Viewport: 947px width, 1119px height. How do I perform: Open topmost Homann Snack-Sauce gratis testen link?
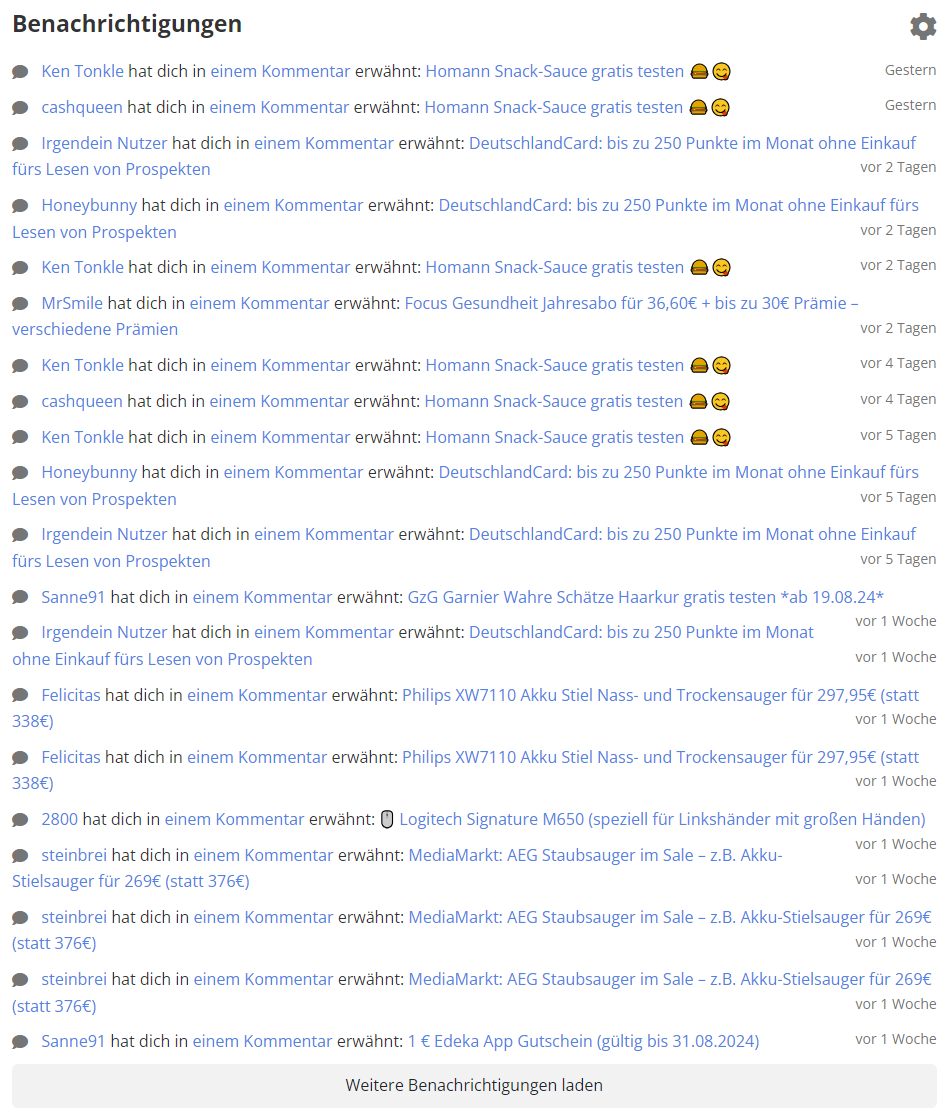[554, 71]
